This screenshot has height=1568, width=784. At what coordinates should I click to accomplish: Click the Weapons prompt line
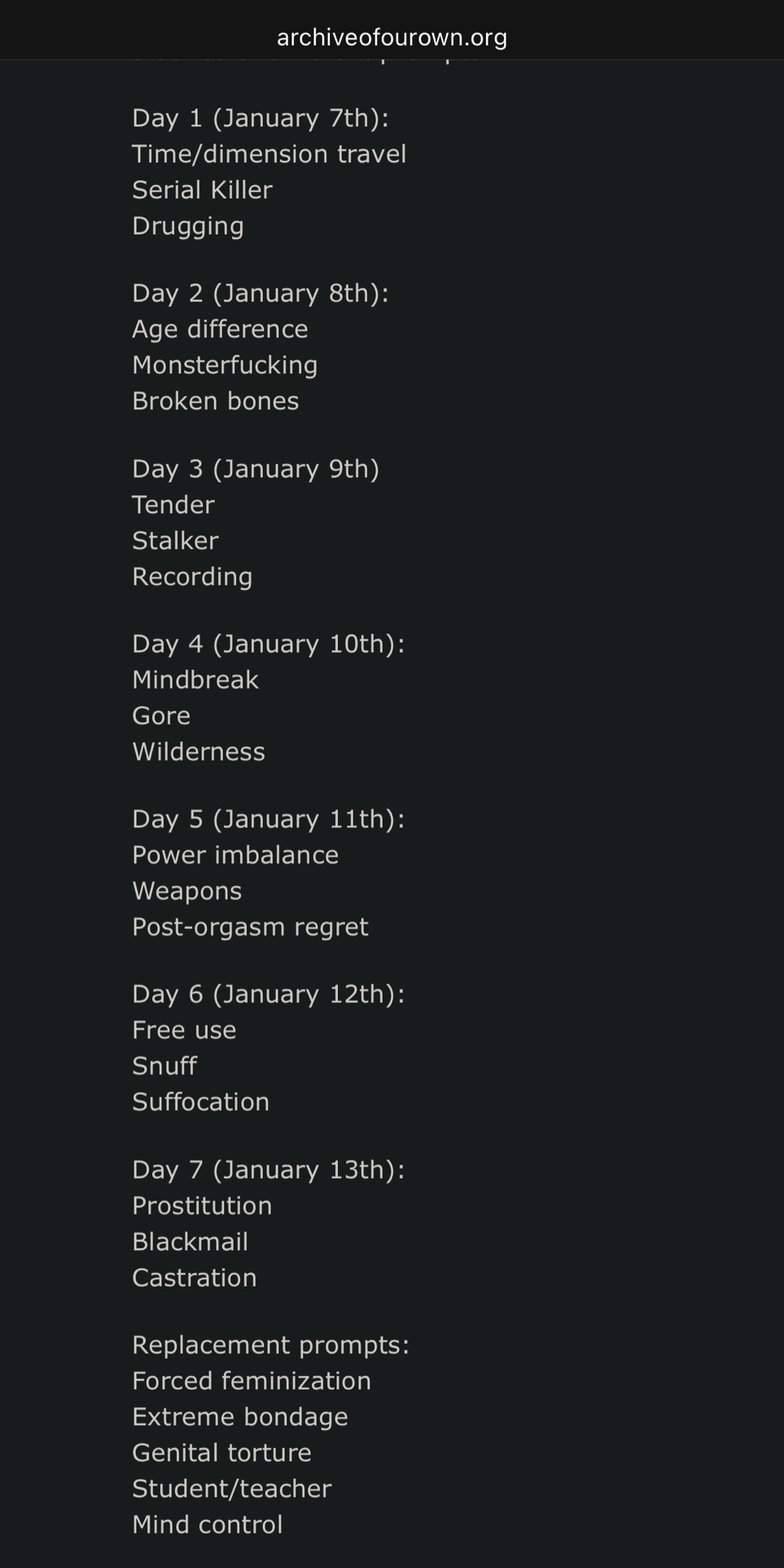tap(187, 891)
